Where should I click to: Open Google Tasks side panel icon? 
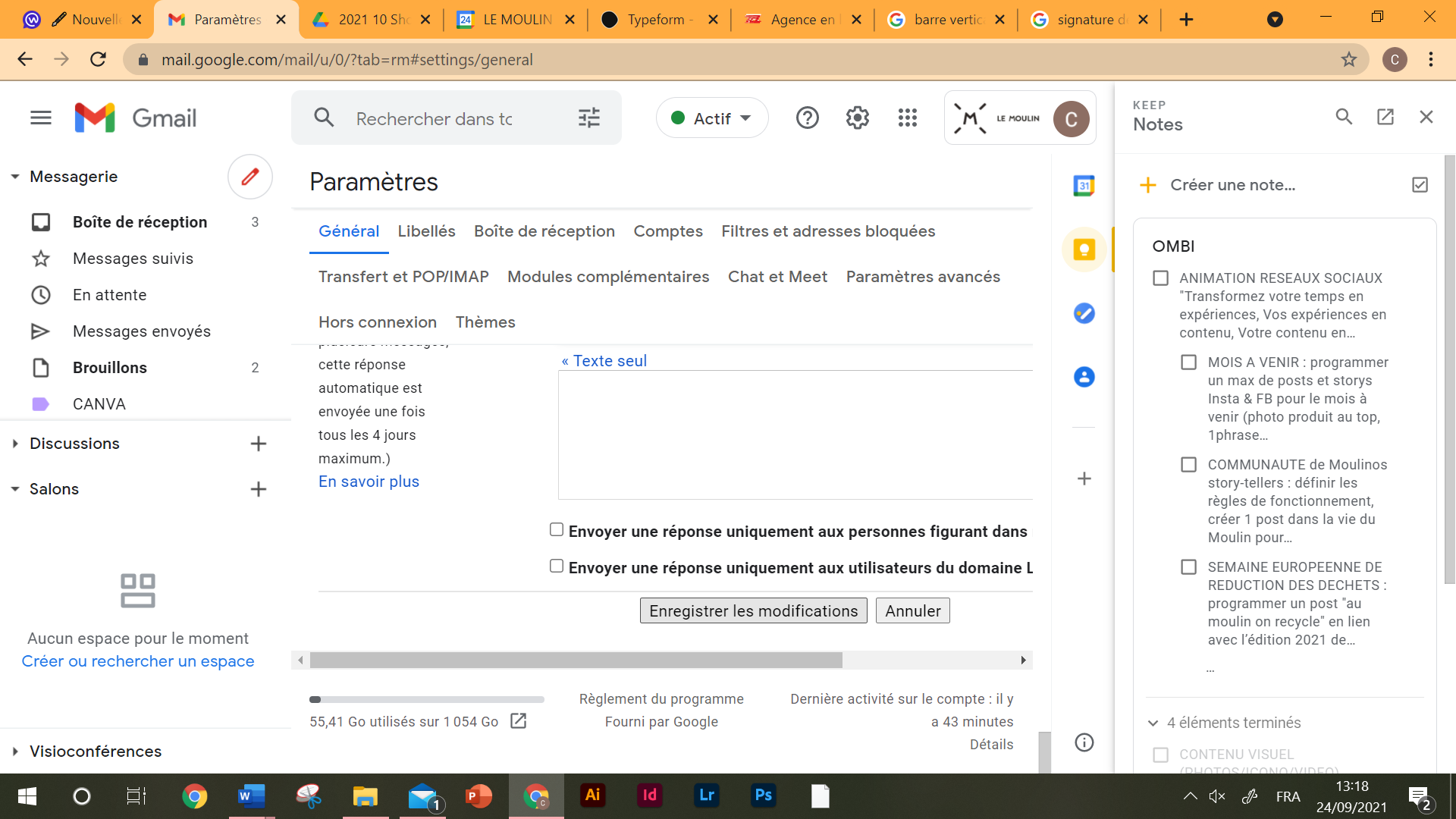click(x=1084, y=313)
